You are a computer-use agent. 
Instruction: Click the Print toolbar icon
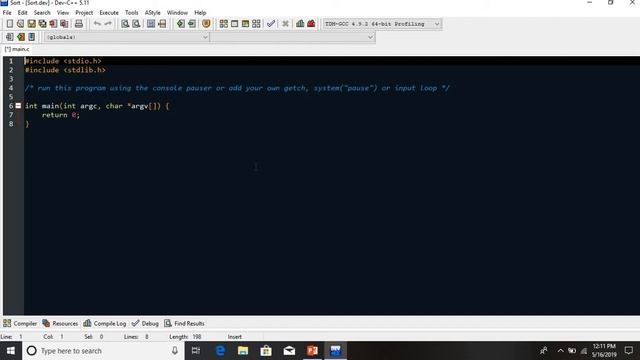(79, 24)
